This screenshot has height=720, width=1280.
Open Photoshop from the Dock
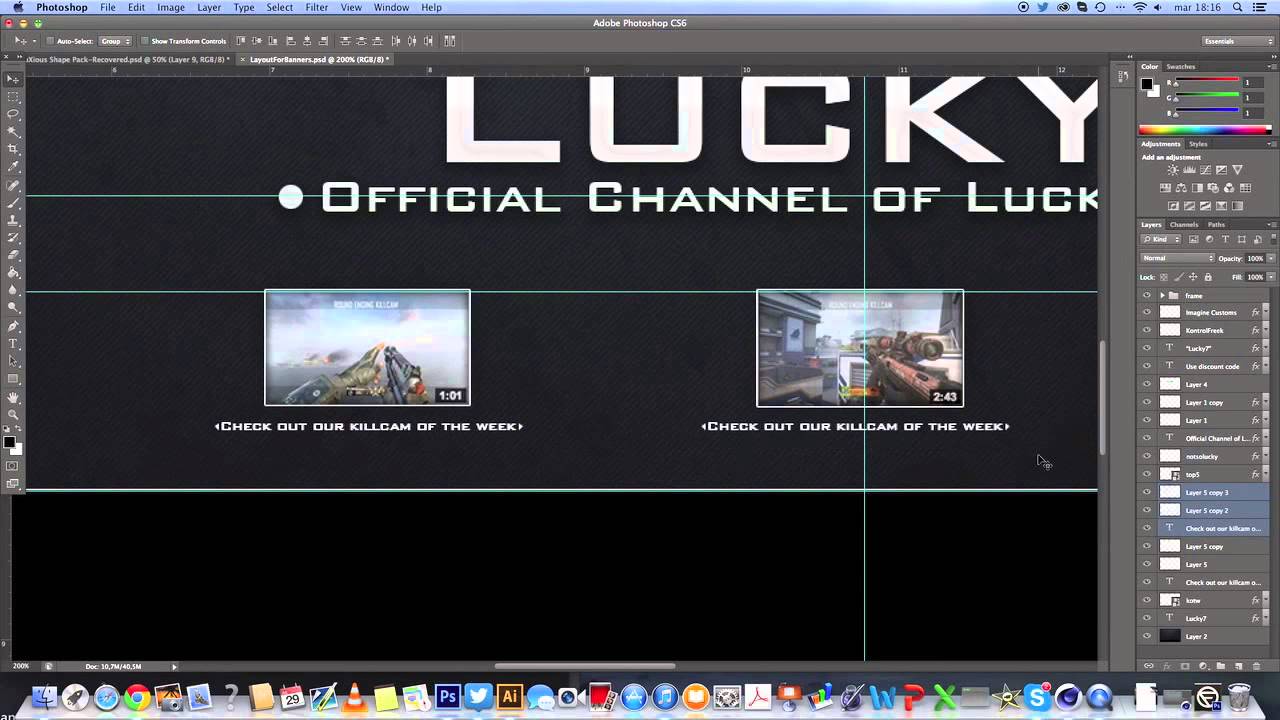coord(447,697)
